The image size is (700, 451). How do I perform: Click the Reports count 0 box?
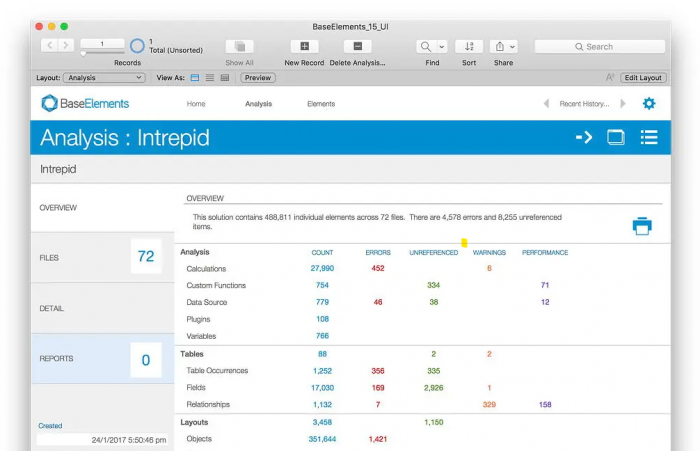146,360
